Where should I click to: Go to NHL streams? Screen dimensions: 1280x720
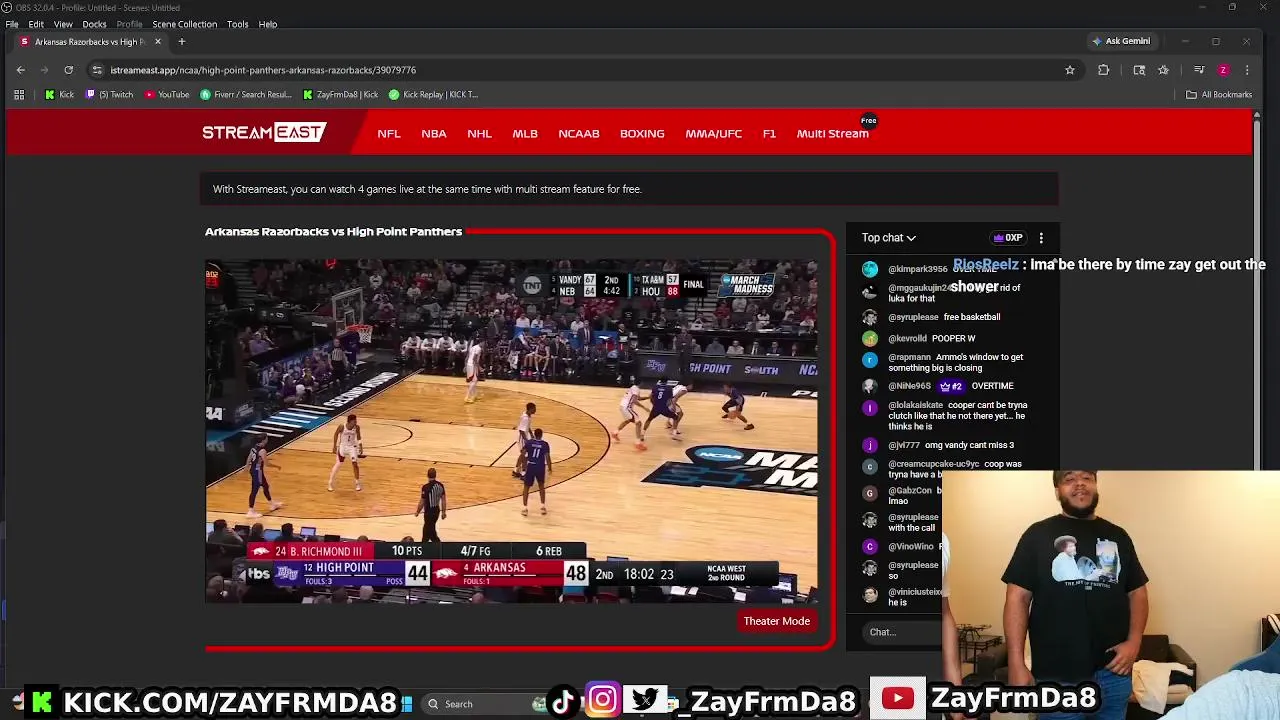(x=479, y=133)
